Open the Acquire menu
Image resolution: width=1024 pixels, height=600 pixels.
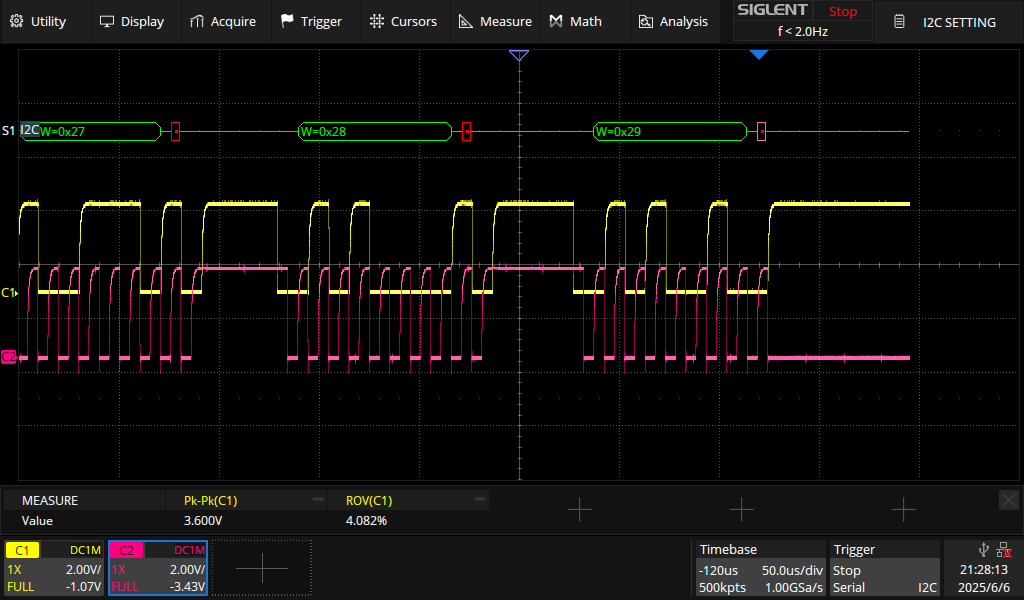pos(223,22)
